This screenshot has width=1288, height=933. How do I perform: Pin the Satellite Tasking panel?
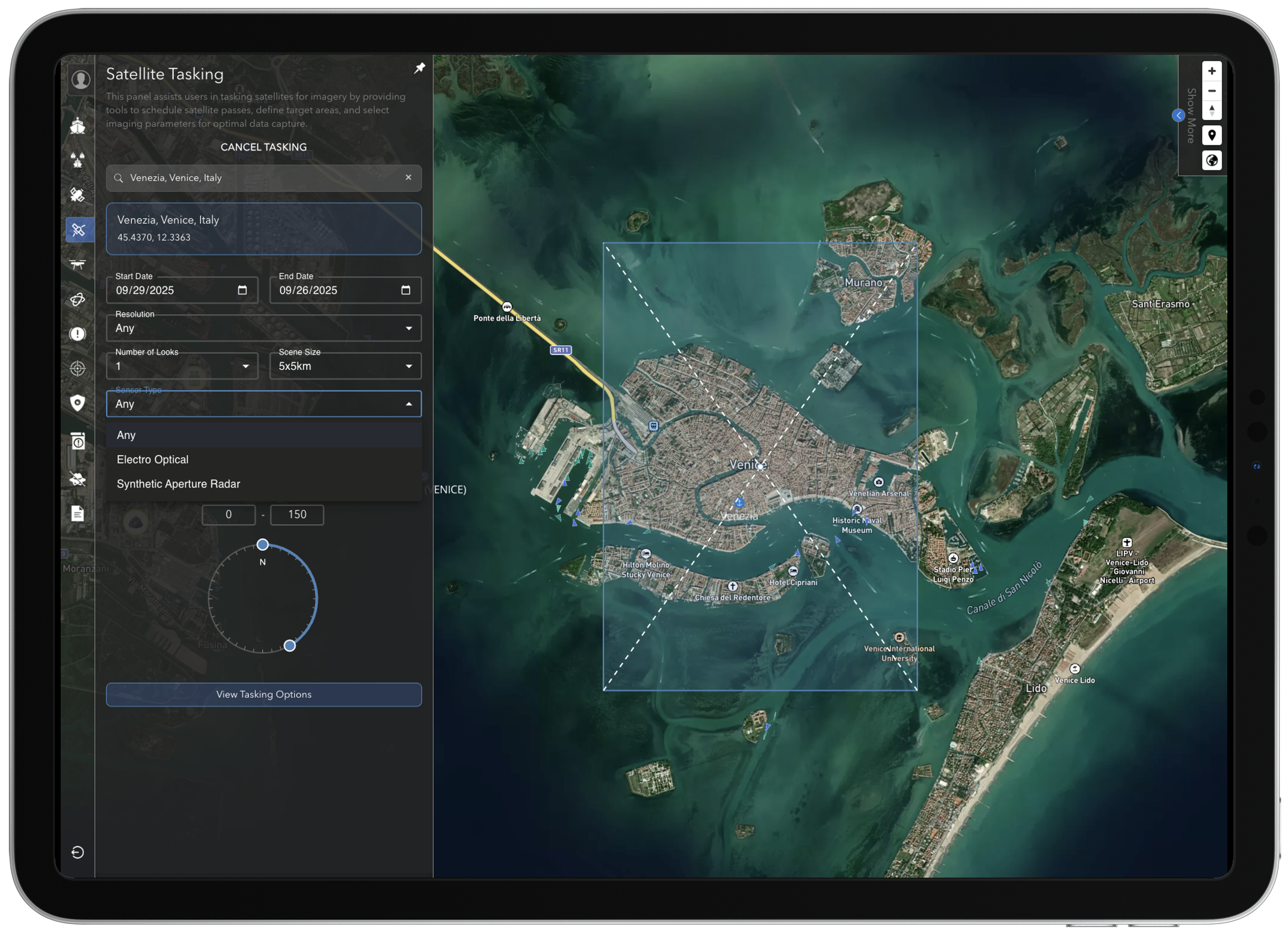coord(419,68)
